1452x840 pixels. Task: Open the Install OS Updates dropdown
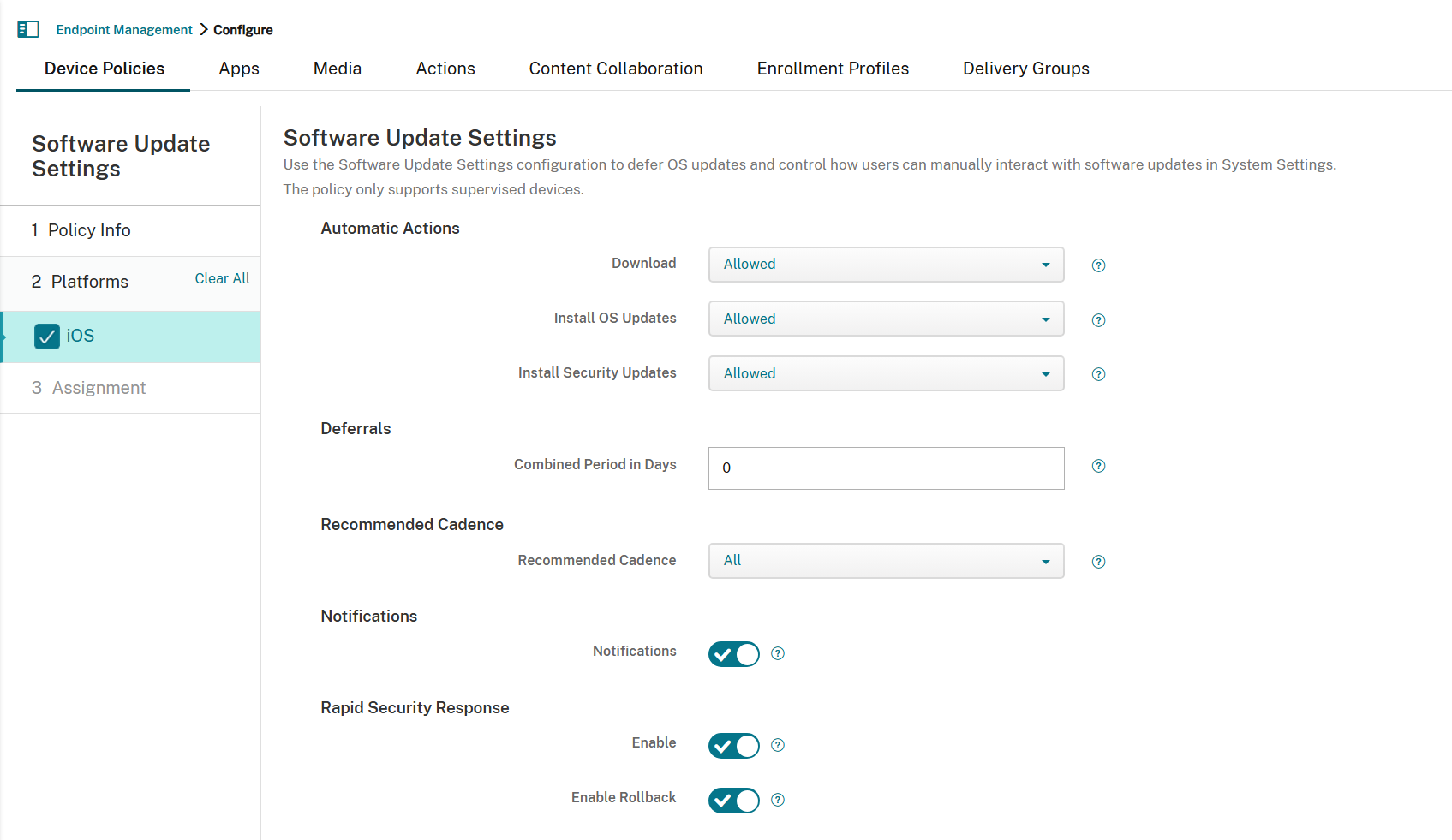pos(887,319)
